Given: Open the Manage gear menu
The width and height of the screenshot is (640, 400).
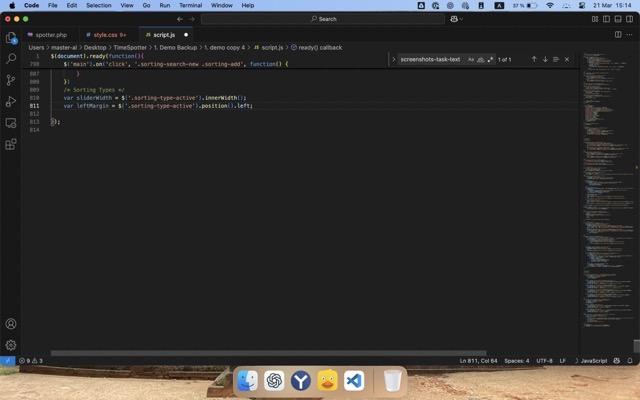Looking at the screenshot, I should [x=11, y=345].
